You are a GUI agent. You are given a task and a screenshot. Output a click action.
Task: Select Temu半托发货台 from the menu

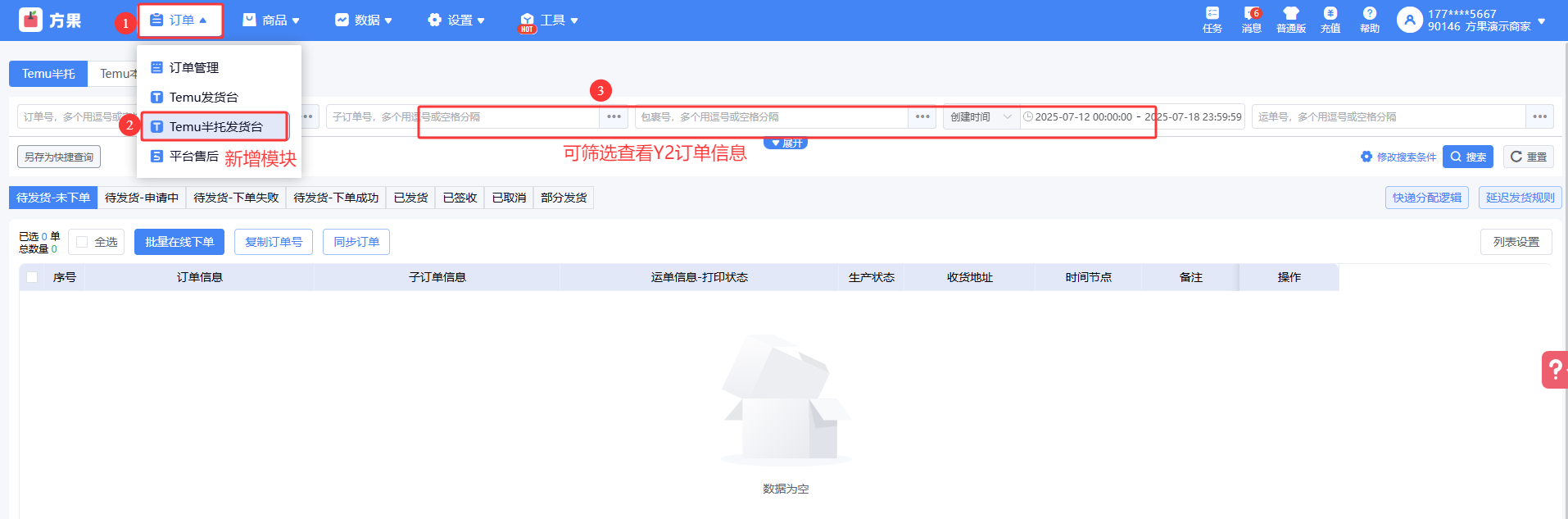(215, 127)
